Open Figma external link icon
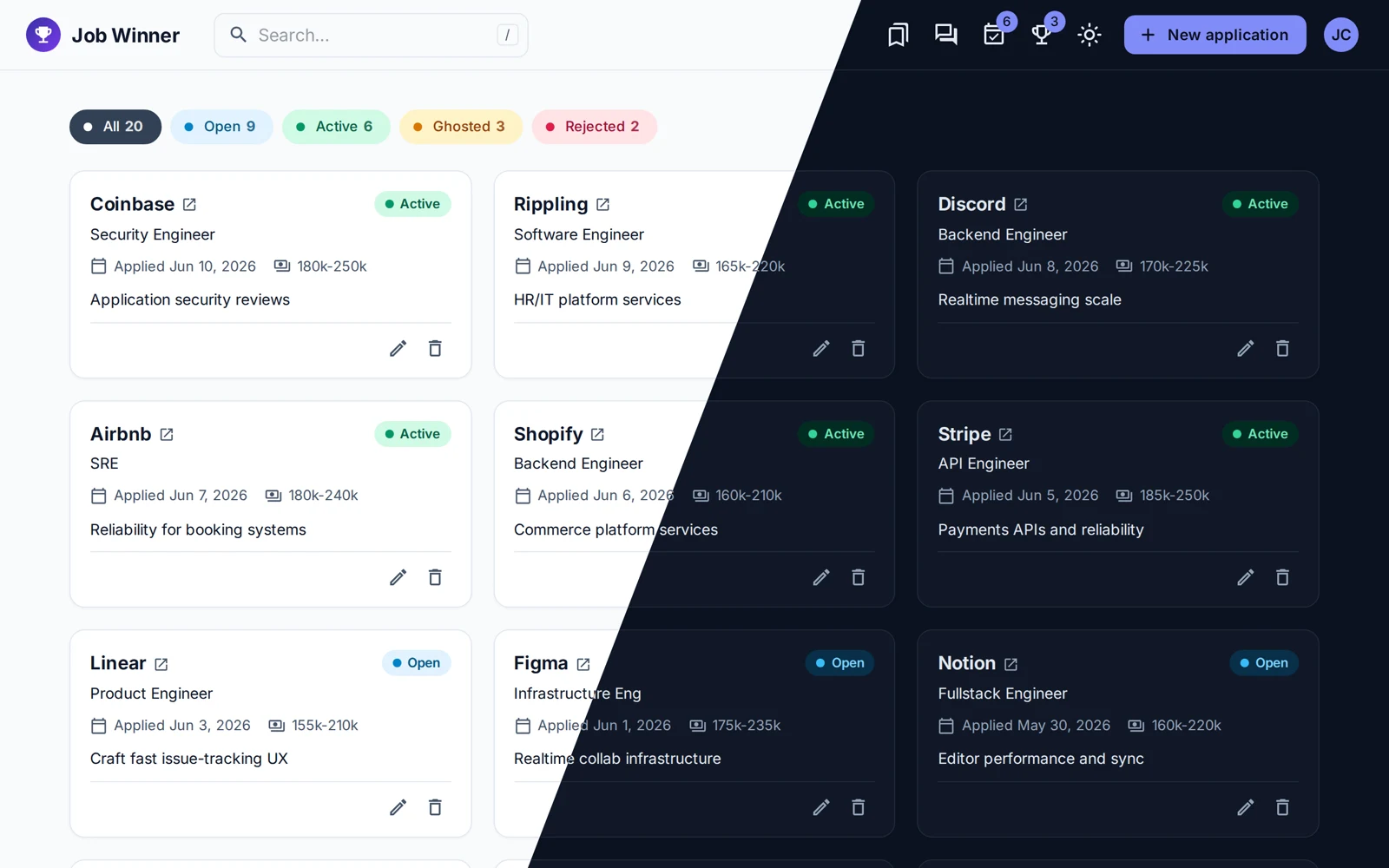The width and height of the screenshot is (1389, 868). 583,664
